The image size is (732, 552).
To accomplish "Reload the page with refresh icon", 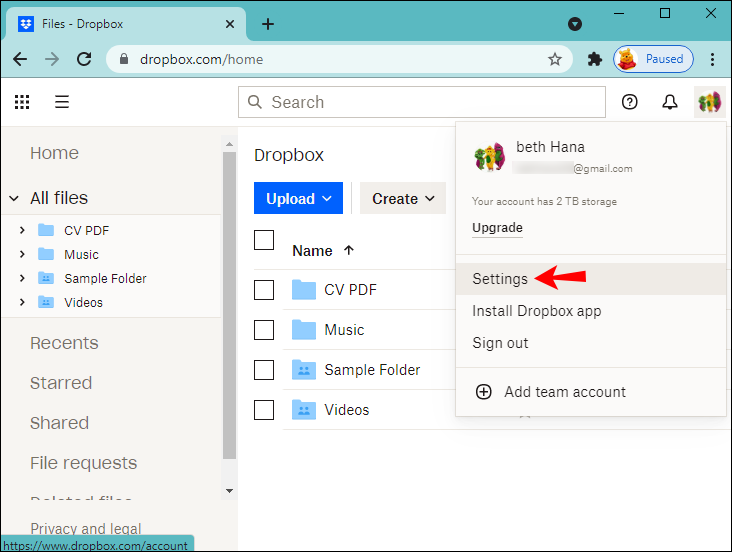I will (84, 59).
